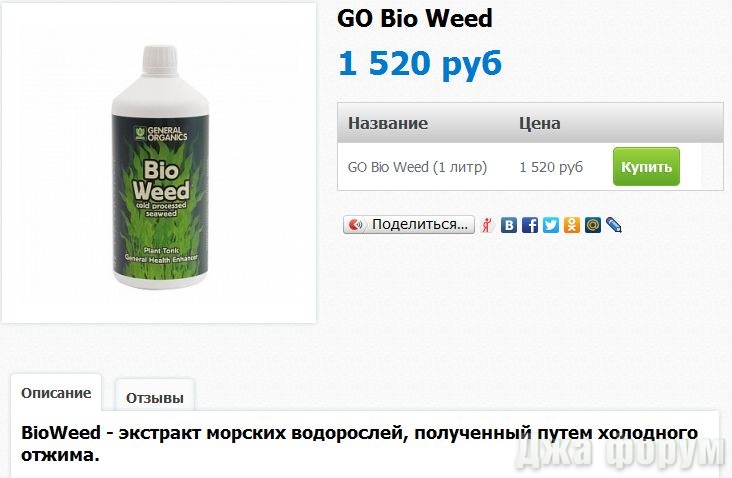Screen dimensions: 732x478
Task: Click the bold BioWeed description text
Action: (359, 443)
